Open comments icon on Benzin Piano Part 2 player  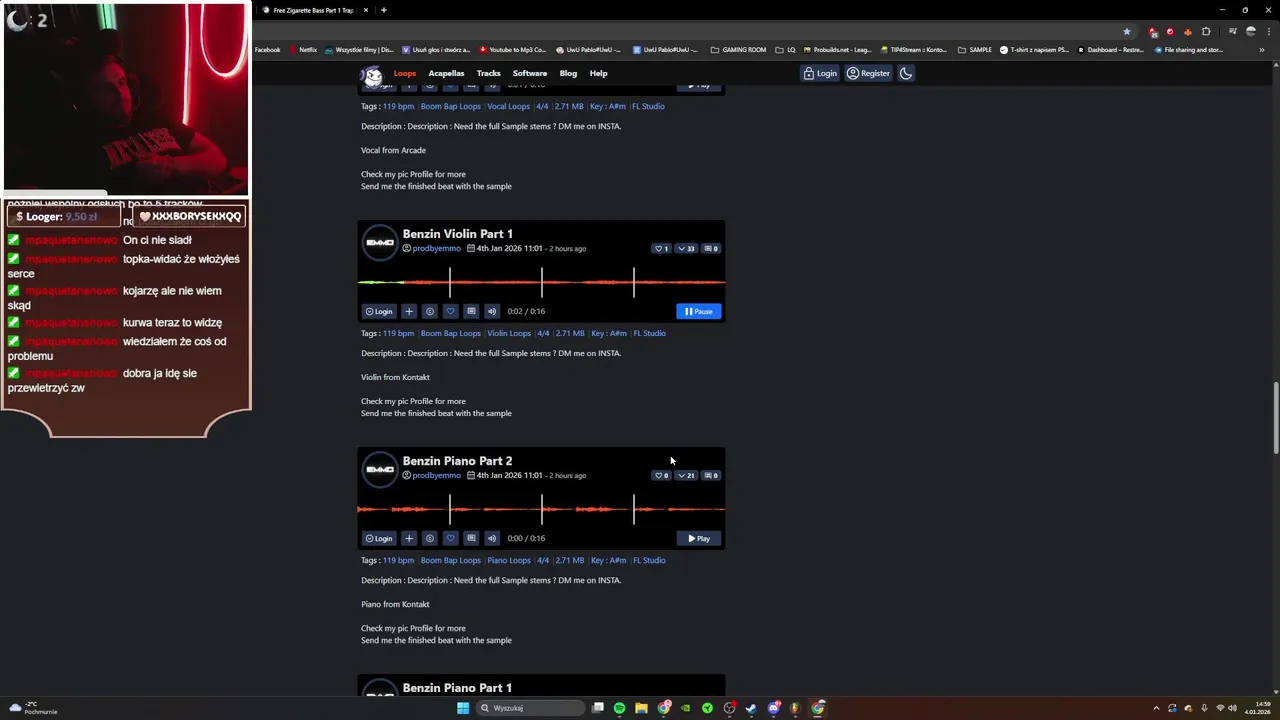(x=471, y=538)
